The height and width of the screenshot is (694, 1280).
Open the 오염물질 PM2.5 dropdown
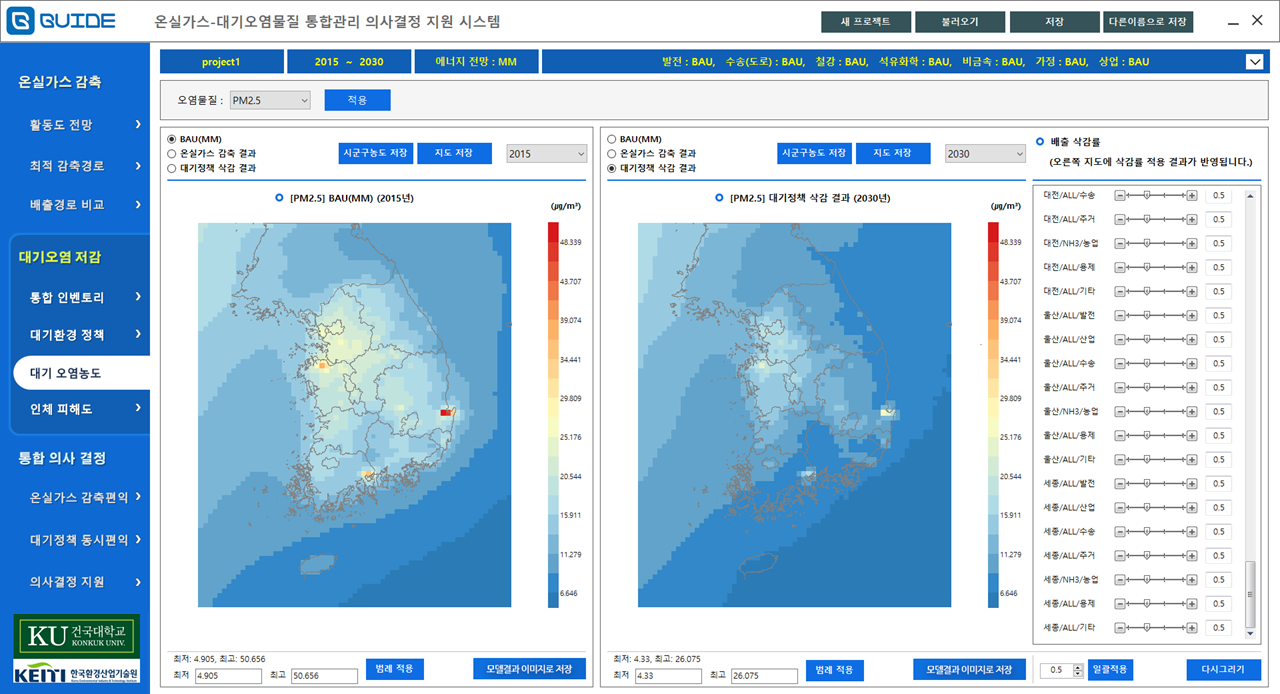pos(270,100)
